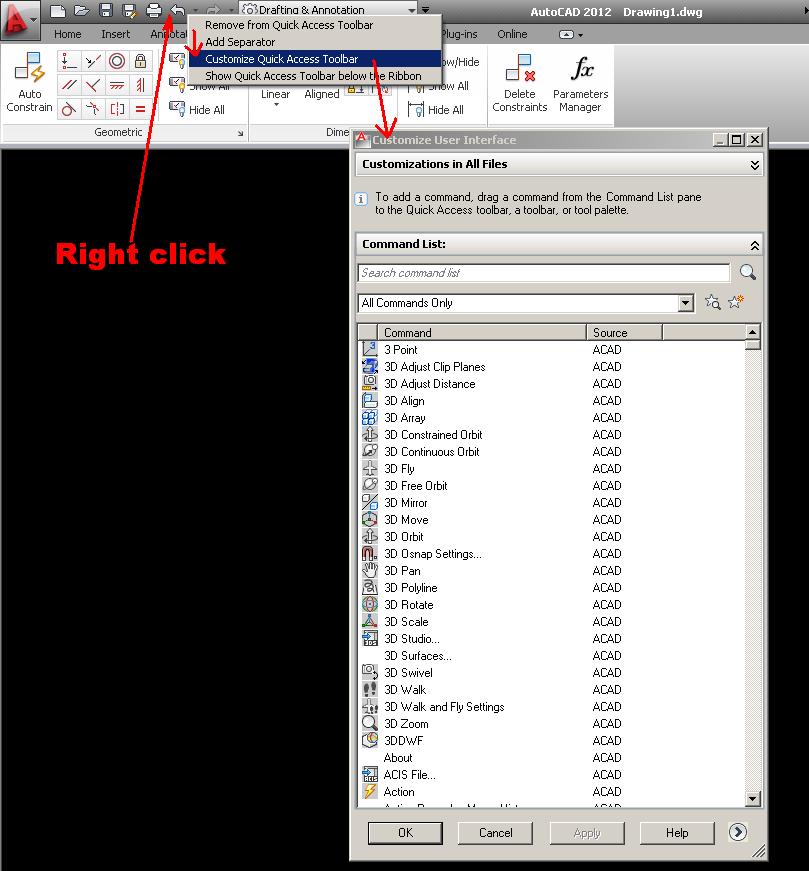Choose Show Quick Access Toolbar below the Ribbon

[313, 76]
